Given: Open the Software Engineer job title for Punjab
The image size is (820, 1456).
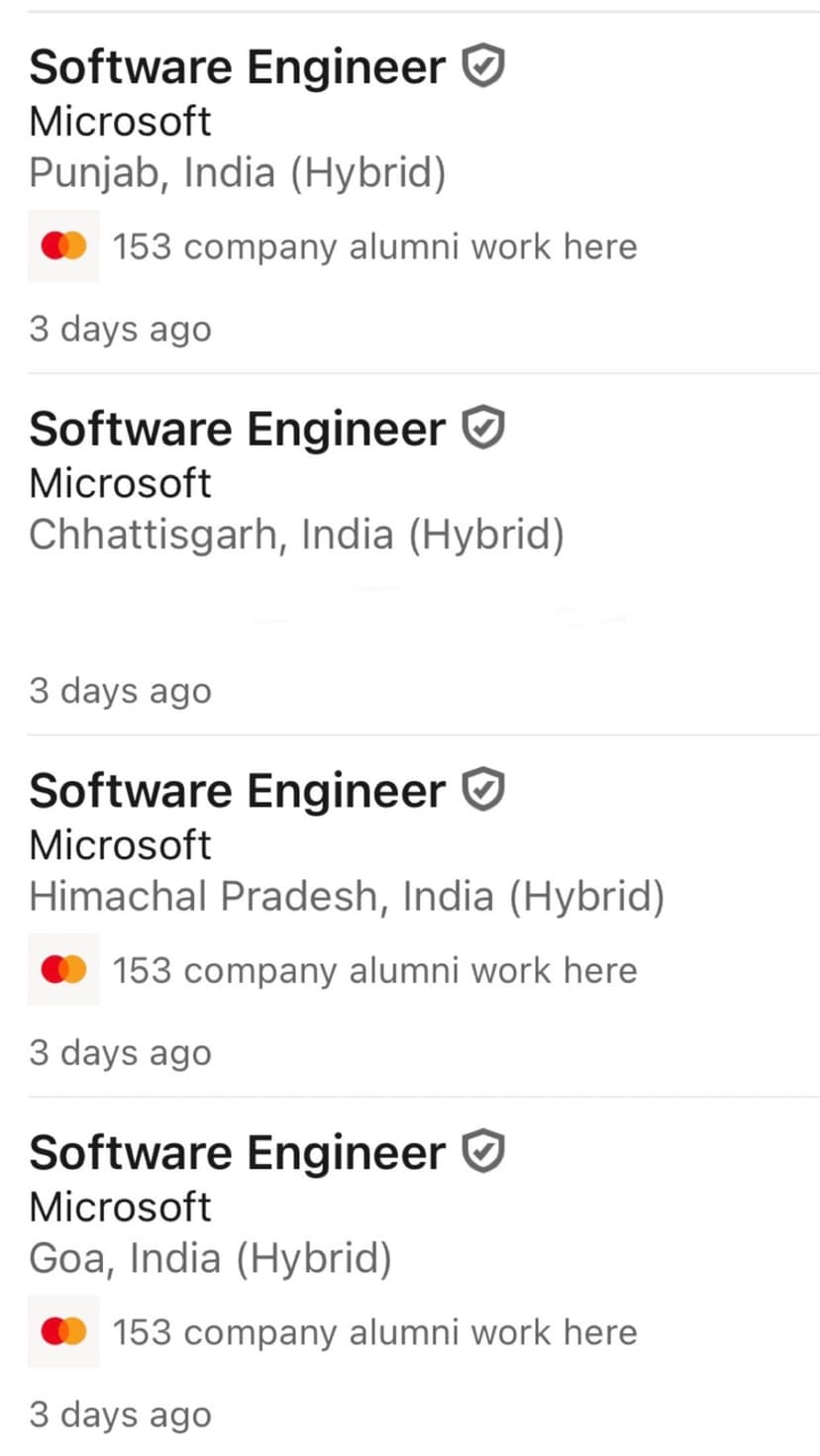Looking at the screenshot, I should coord(238,67).
